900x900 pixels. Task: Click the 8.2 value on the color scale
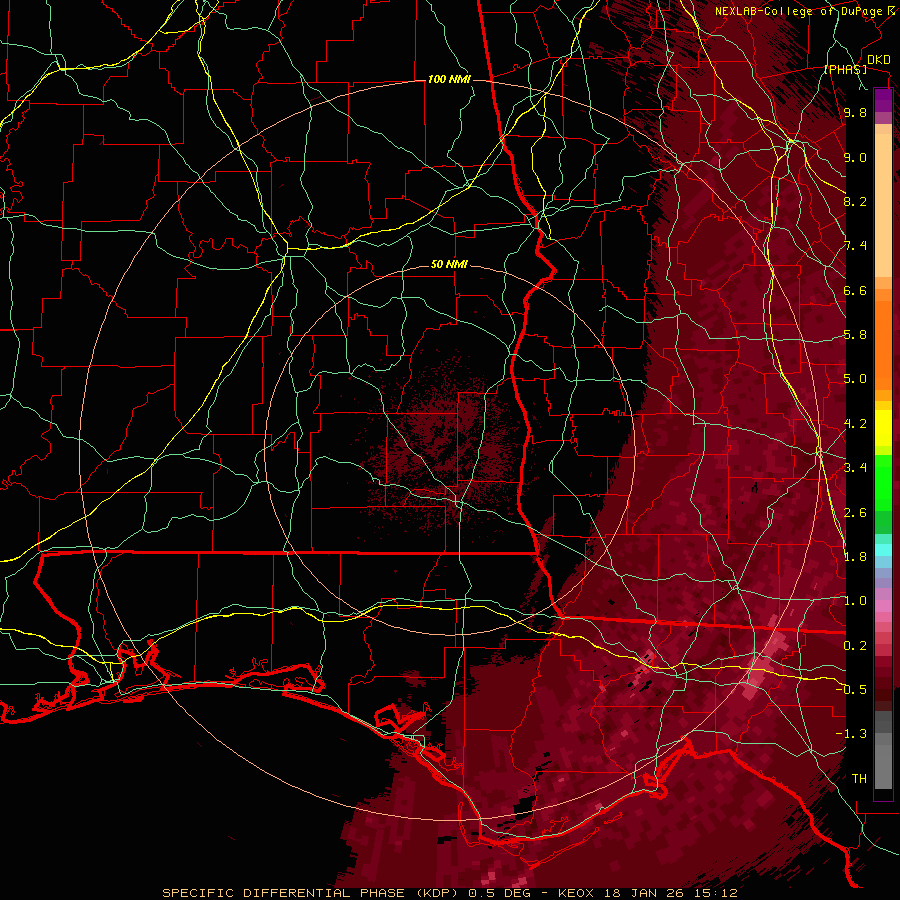click(x=855, y=201)
